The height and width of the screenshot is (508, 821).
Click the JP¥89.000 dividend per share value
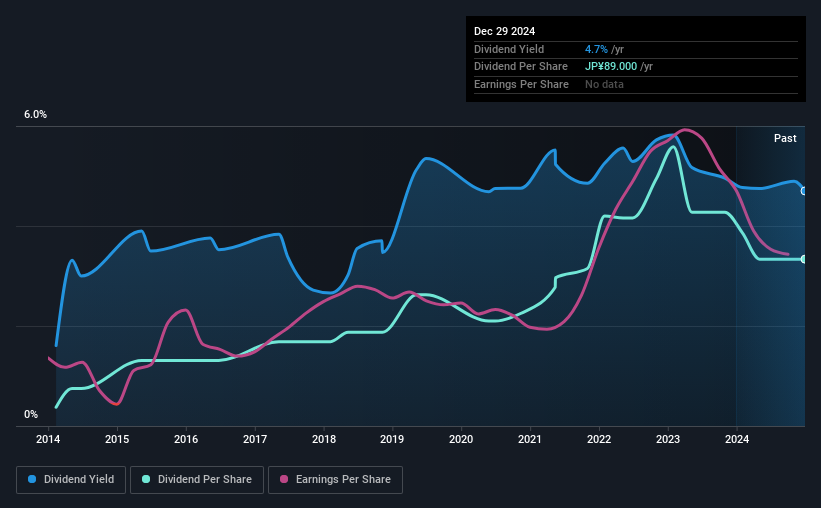tap(611, 67)
